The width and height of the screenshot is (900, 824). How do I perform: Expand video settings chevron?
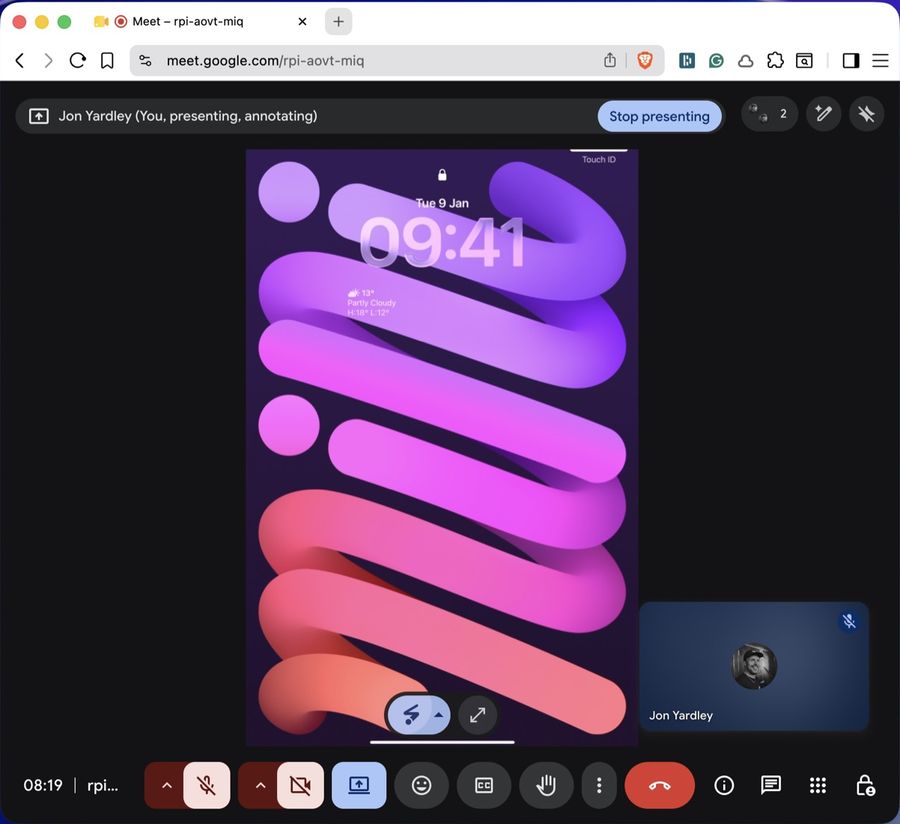260,785
